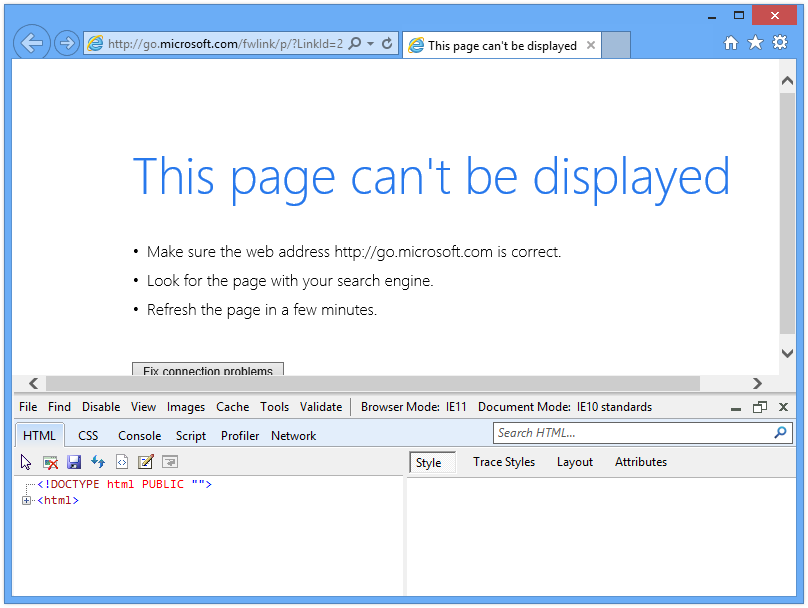Screen dimensions: 808x608
Task: Minimize the developer tools pane
Action: (x=736, y=408)
